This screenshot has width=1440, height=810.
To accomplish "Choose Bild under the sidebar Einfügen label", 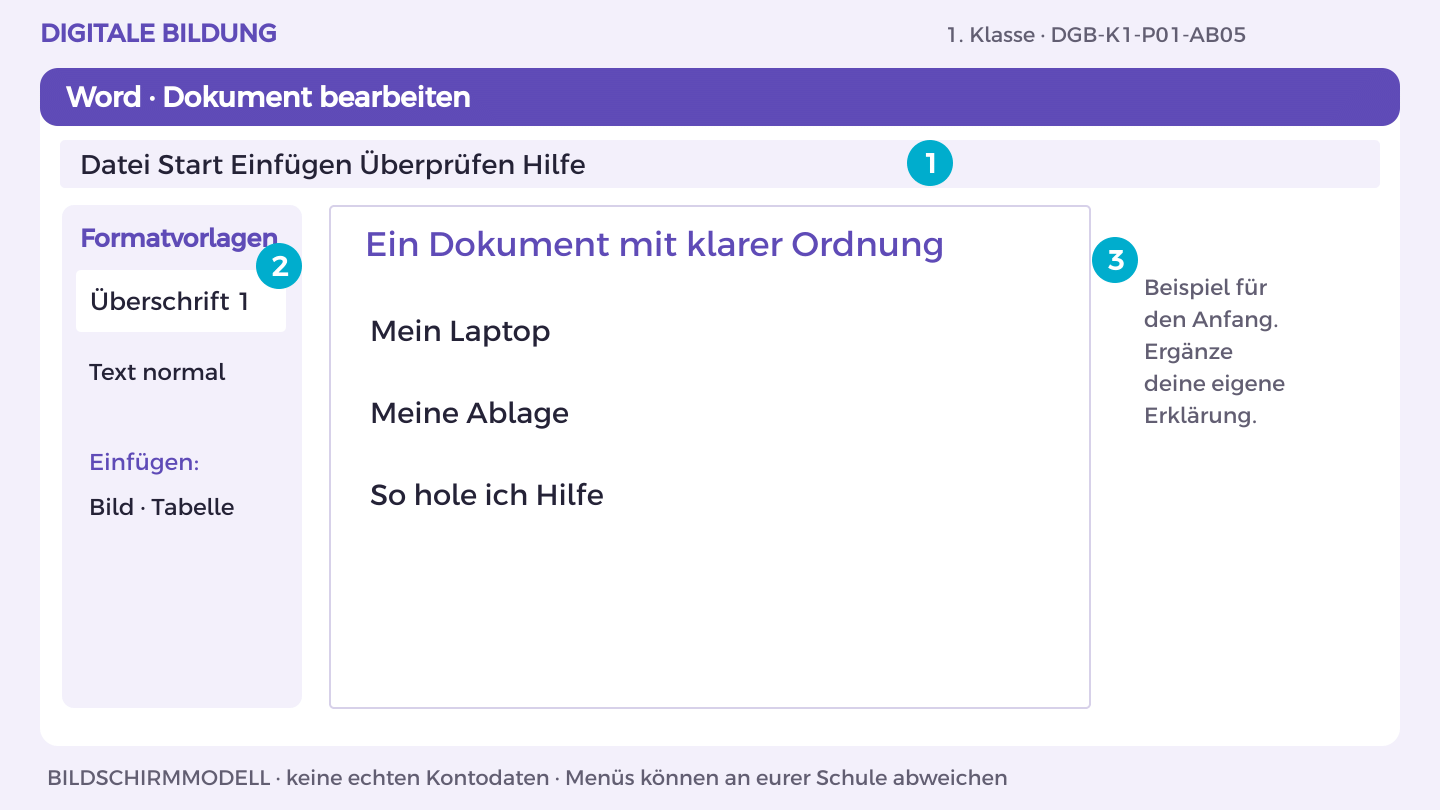I will 111,507.
